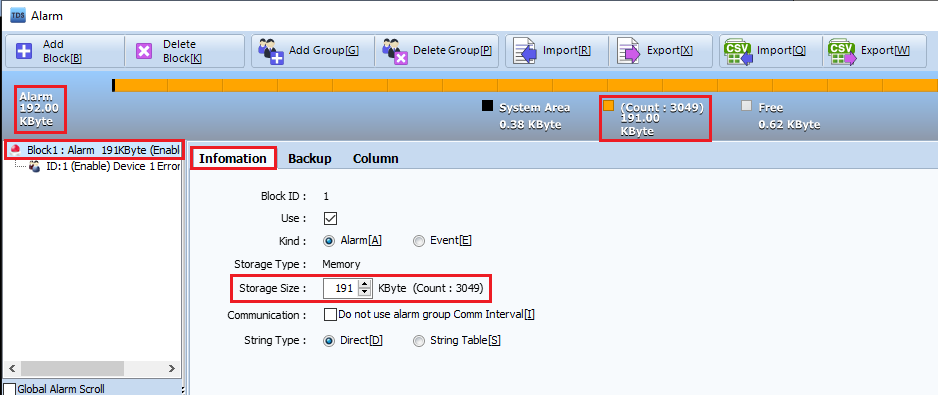Image resolution: width=938 pixels, height=395 pixels.
Task: Click the TDS app icon in title bar
Action: pyautogui.click(x=18, y=15)
